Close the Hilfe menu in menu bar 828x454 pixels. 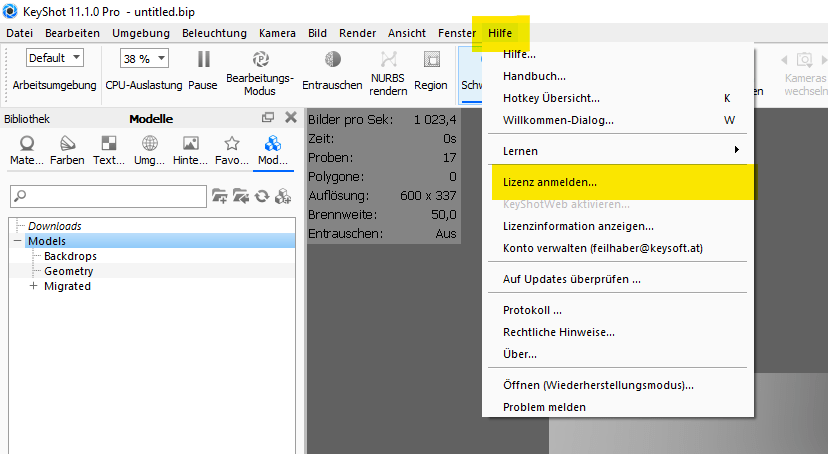tap(500, 33)
